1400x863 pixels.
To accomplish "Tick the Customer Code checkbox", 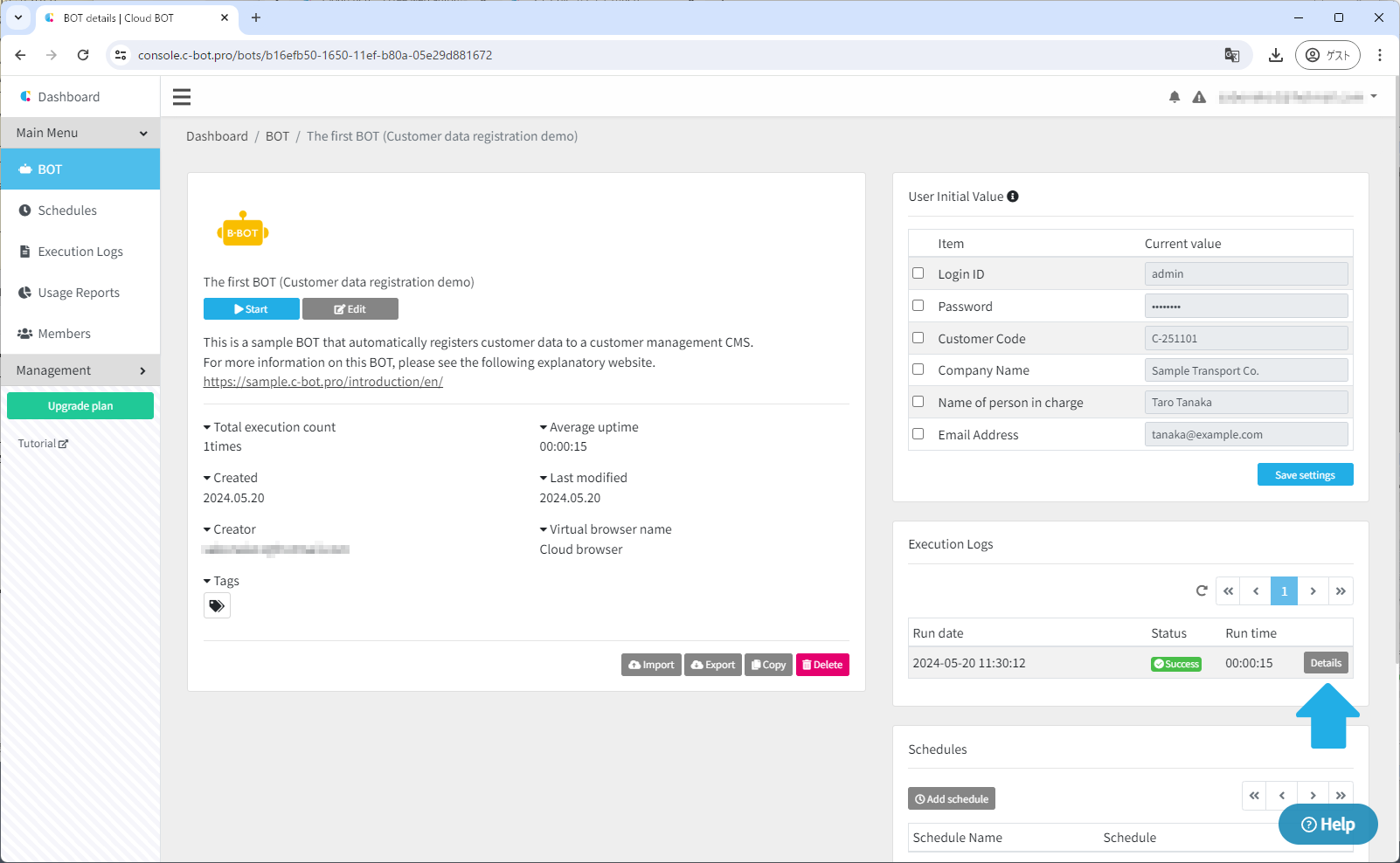I will 918,338.
